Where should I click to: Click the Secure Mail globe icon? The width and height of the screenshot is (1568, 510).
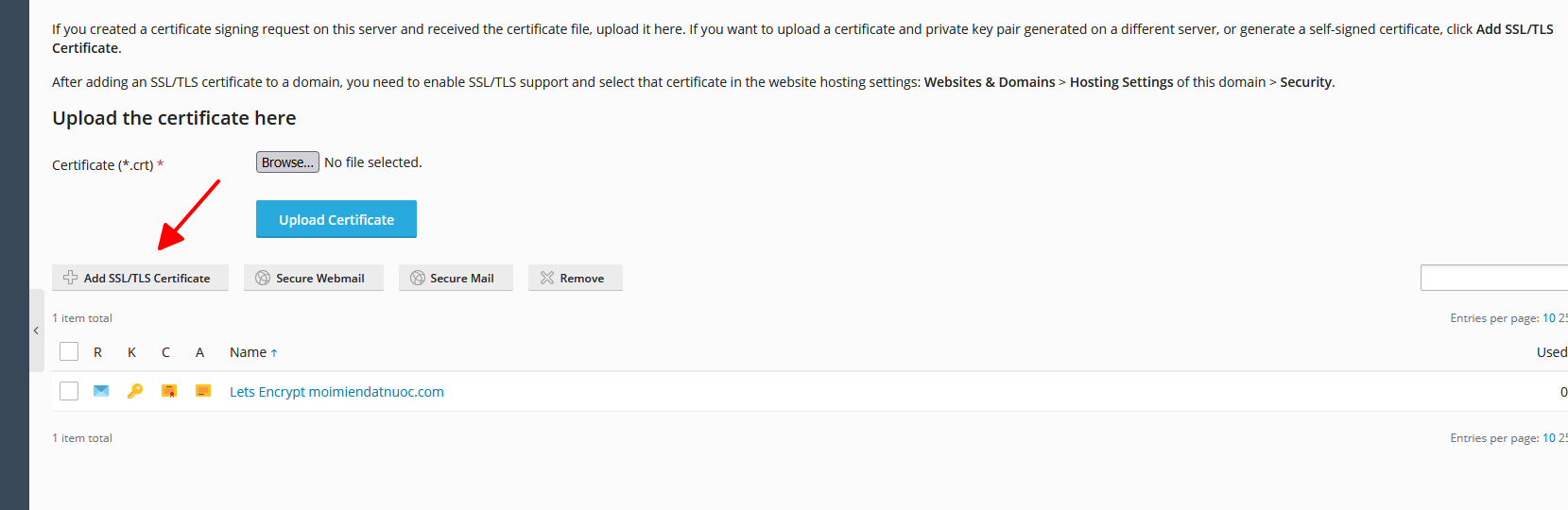[417, 278]
